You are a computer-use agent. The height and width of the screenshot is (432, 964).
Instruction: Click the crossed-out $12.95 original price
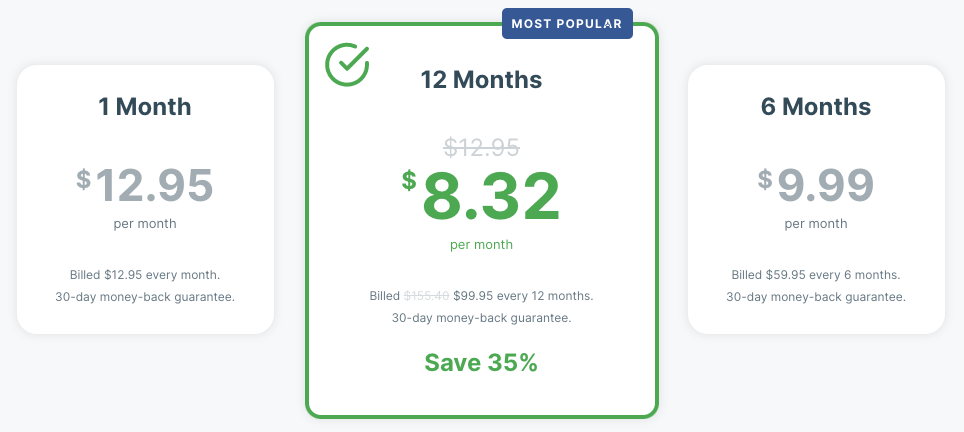pyautogui.click(x=481, y=148)
